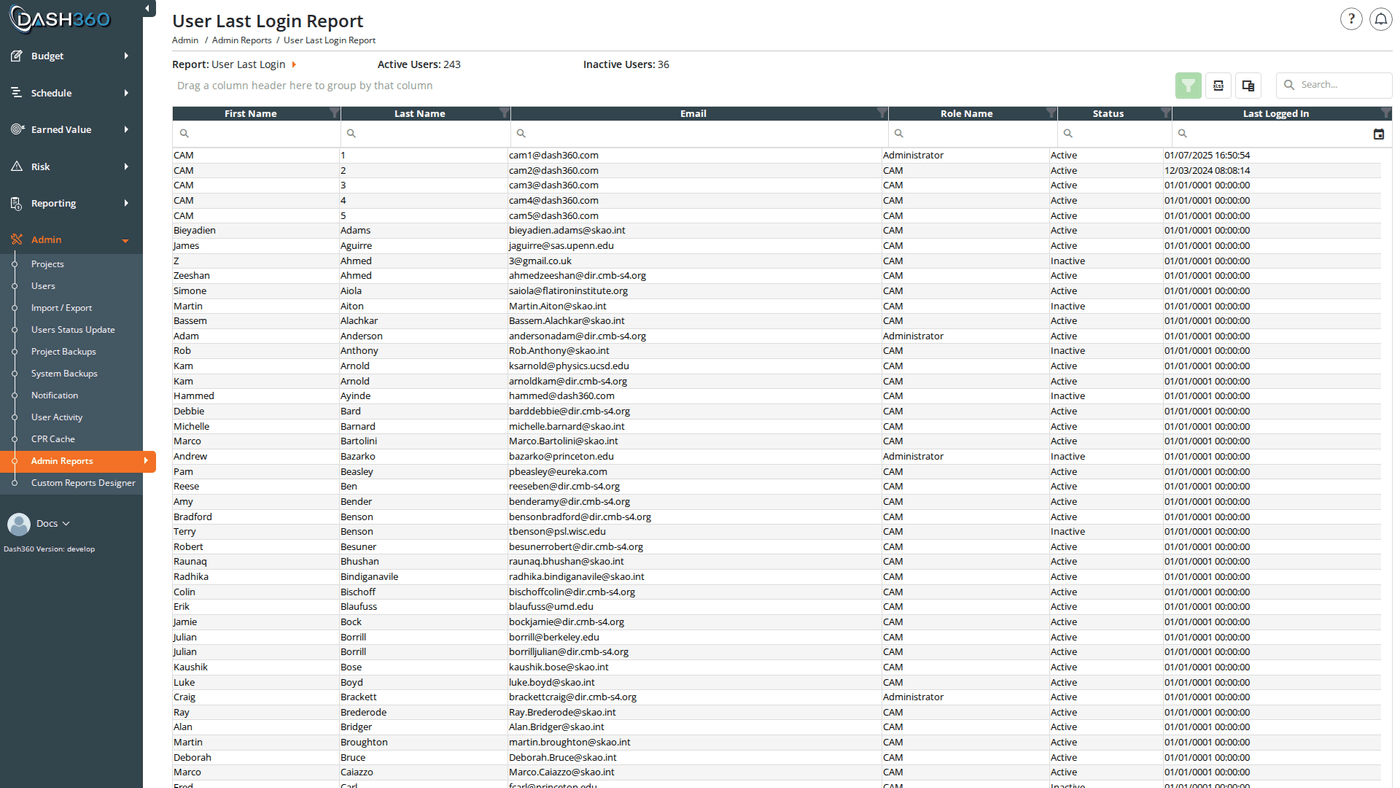The height and width of the screenshot is (788, 1400).
Task: Click the search icon in Email filter
Action: [x=521, y=133]
